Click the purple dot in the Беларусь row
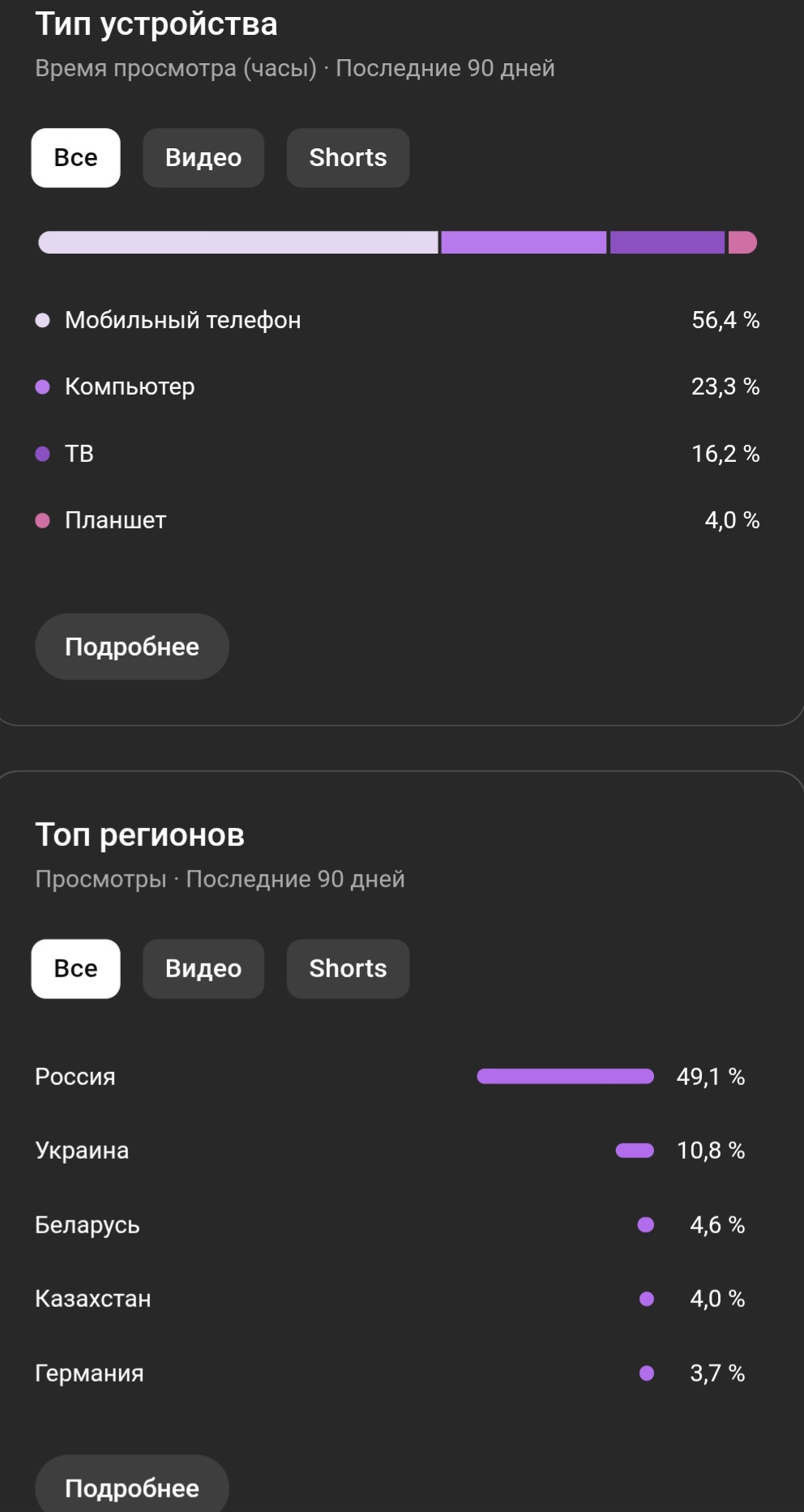 pos(646,1224)
